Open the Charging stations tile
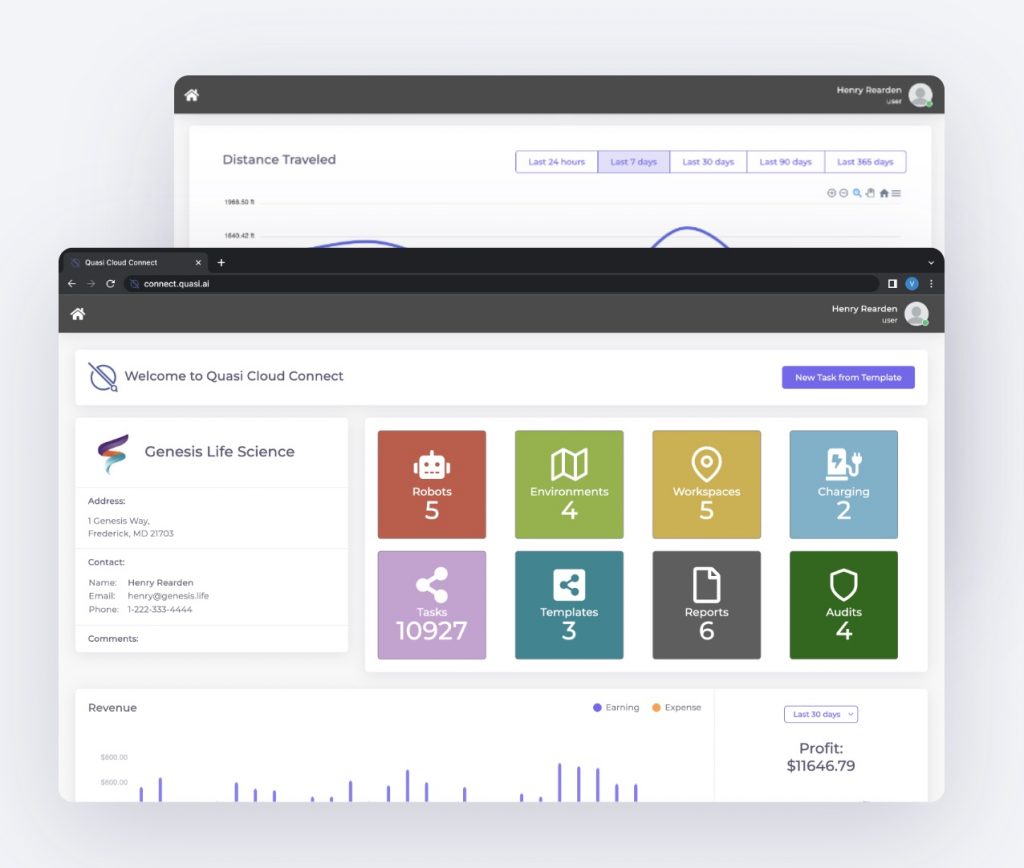 843,485
